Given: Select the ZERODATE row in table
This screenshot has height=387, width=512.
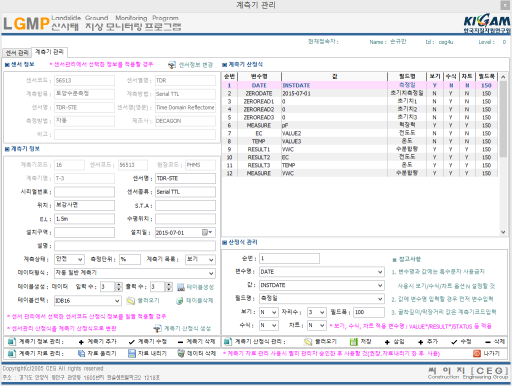Looking at the screenshot, I should pyautogui.click(x=360, y=94).
